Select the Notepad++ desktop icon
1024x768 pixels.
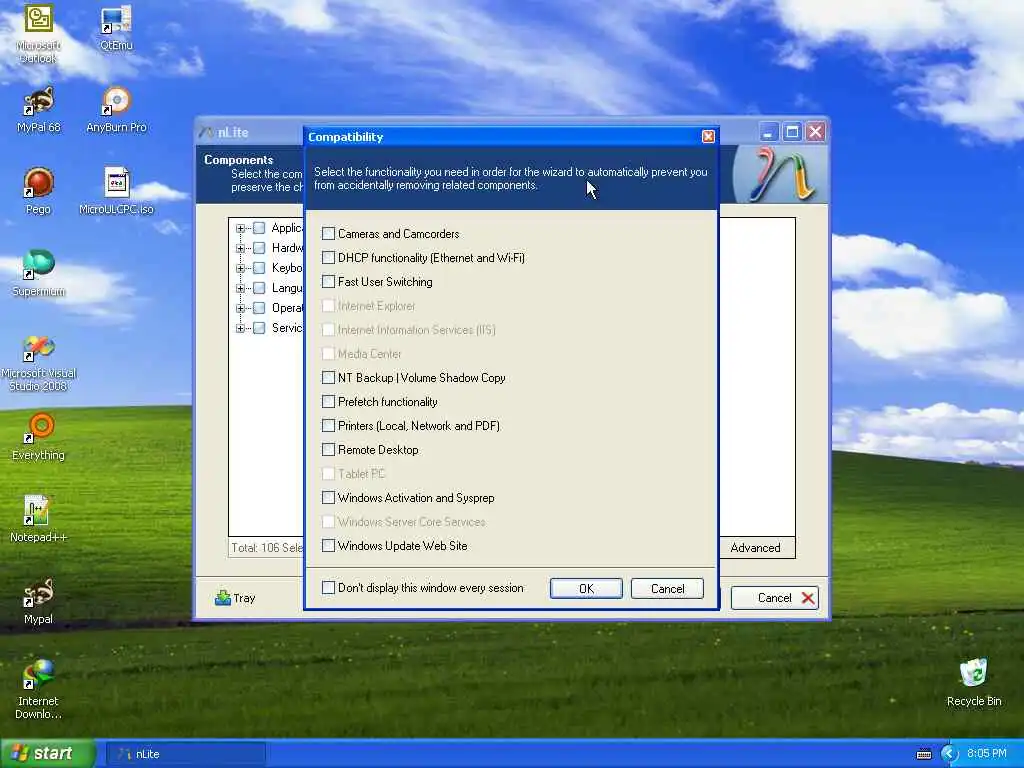pyautogui.click(x=39, y=519)
